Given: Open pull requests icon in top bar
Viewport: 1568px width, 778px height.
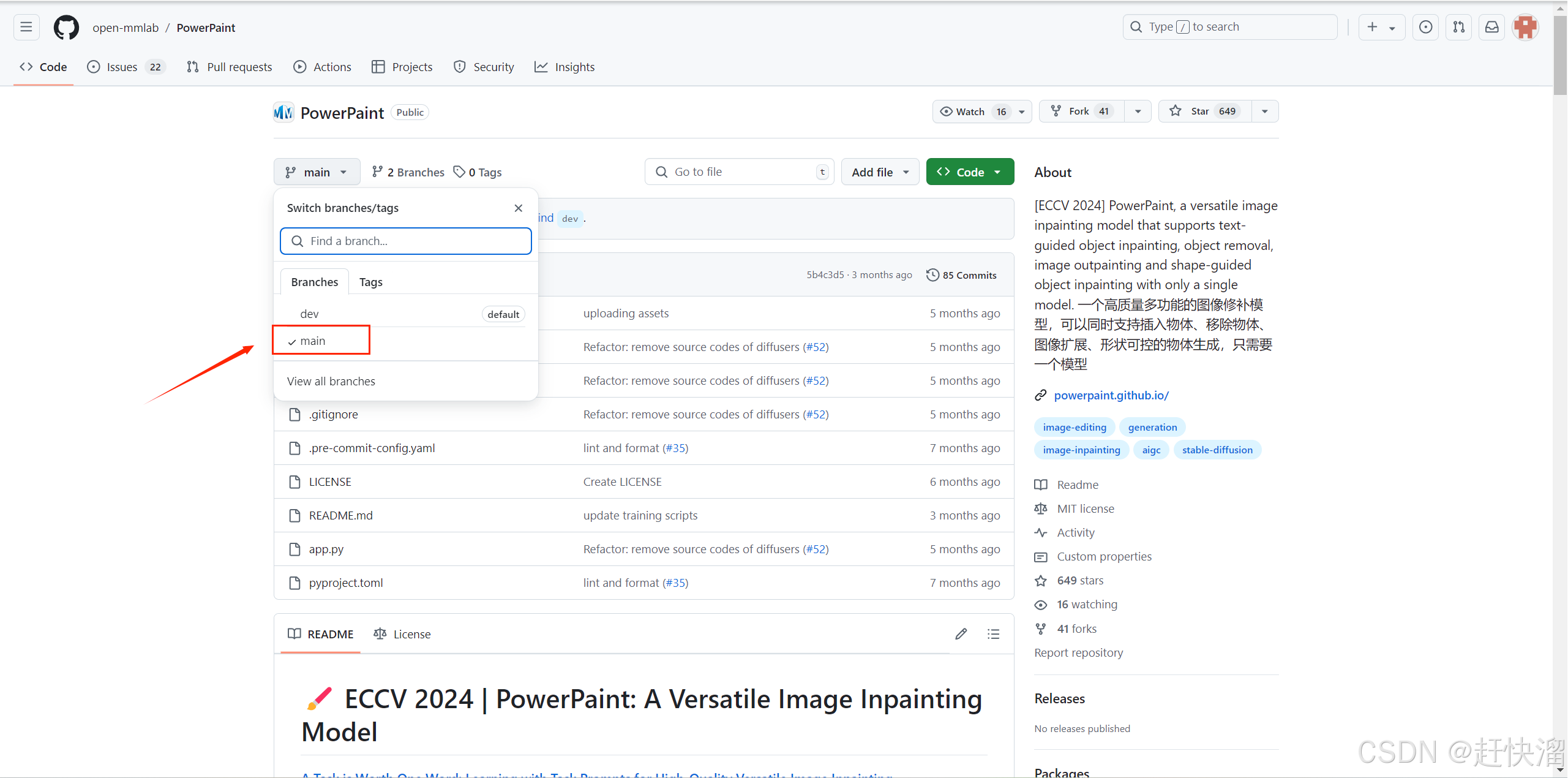Looking at the screenshot, I should point(1458,27).
